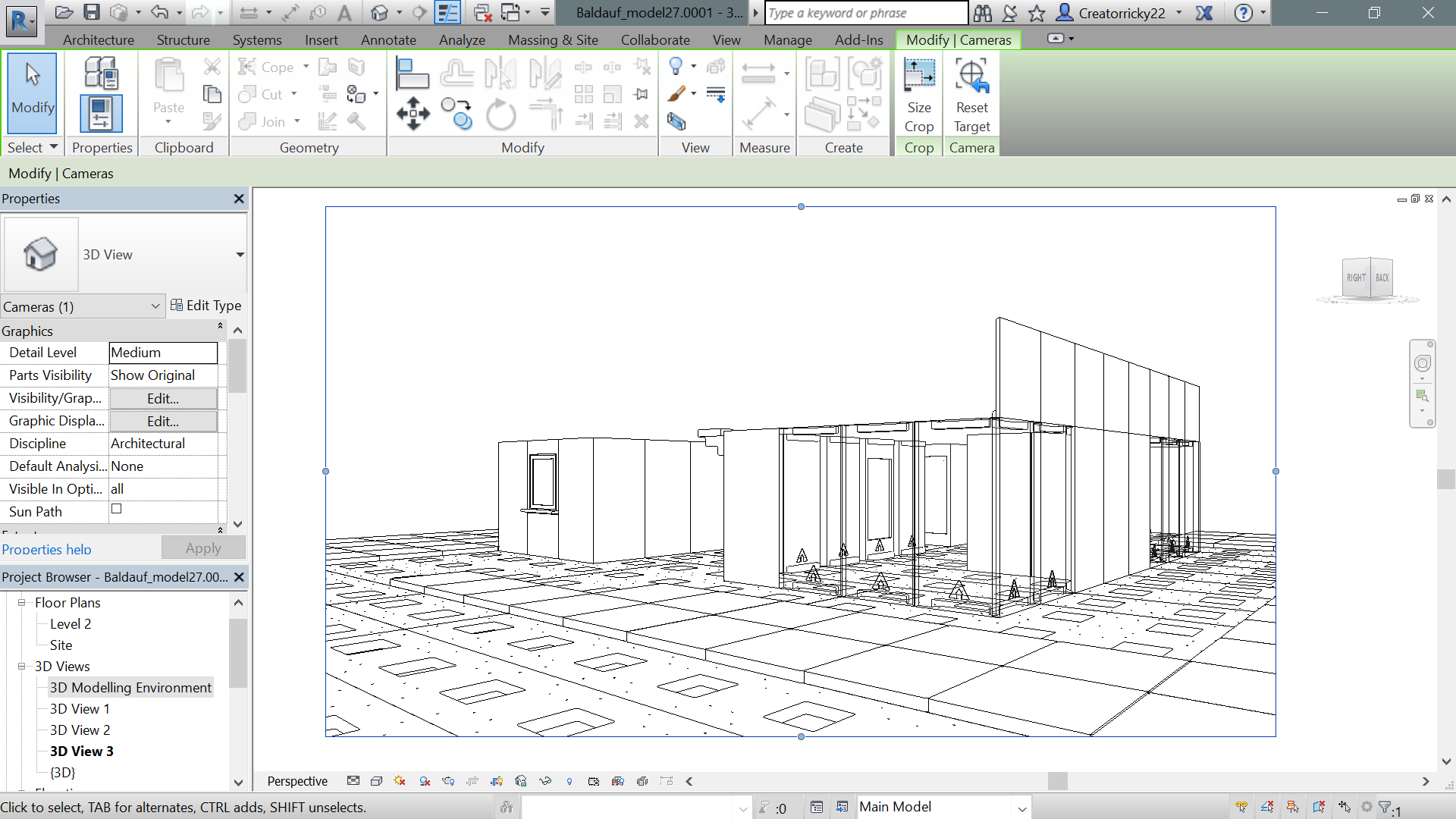Click the Open folder icon
The image size is (1456, 819).
coord(64,12)
